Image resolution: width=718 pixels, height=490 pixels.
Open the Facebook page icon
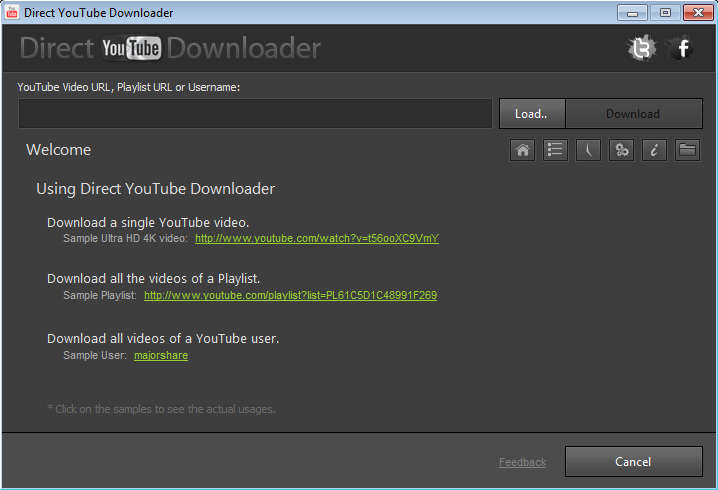(682, 48)
